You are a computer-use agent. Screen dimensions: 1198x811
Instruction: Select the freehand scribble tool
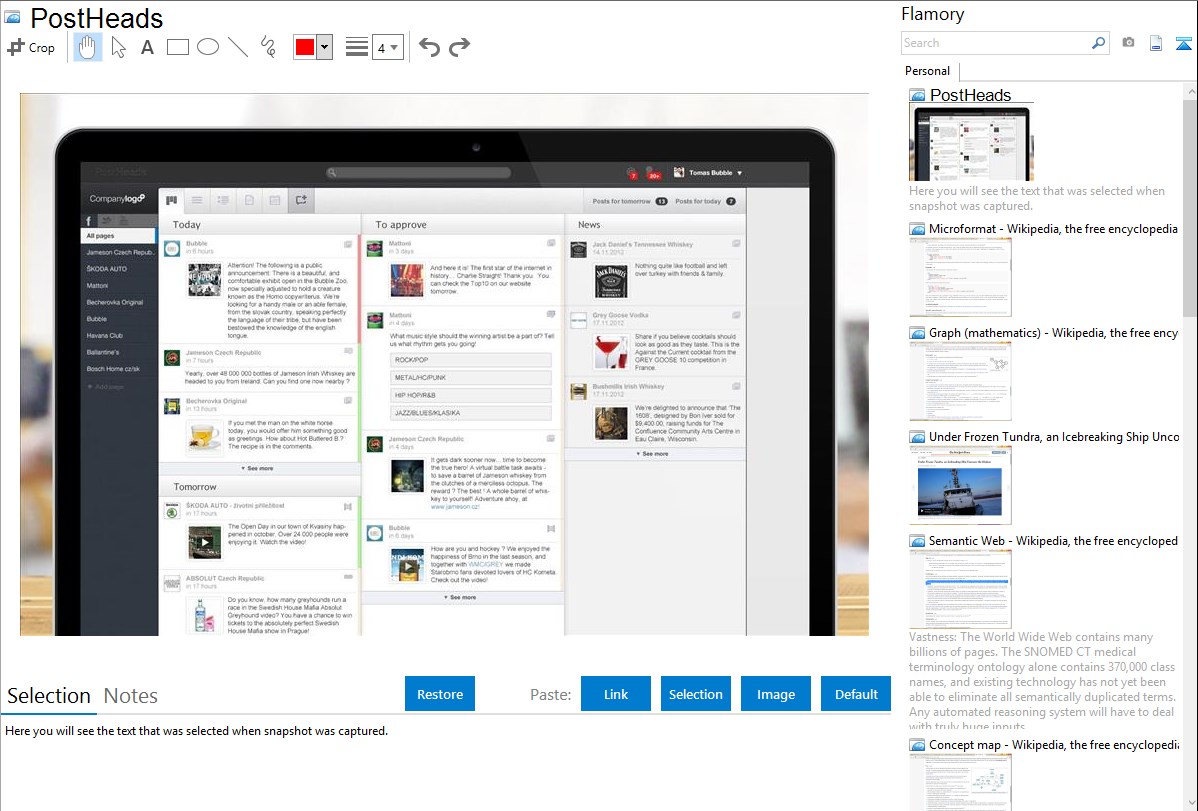click(268, 47)
